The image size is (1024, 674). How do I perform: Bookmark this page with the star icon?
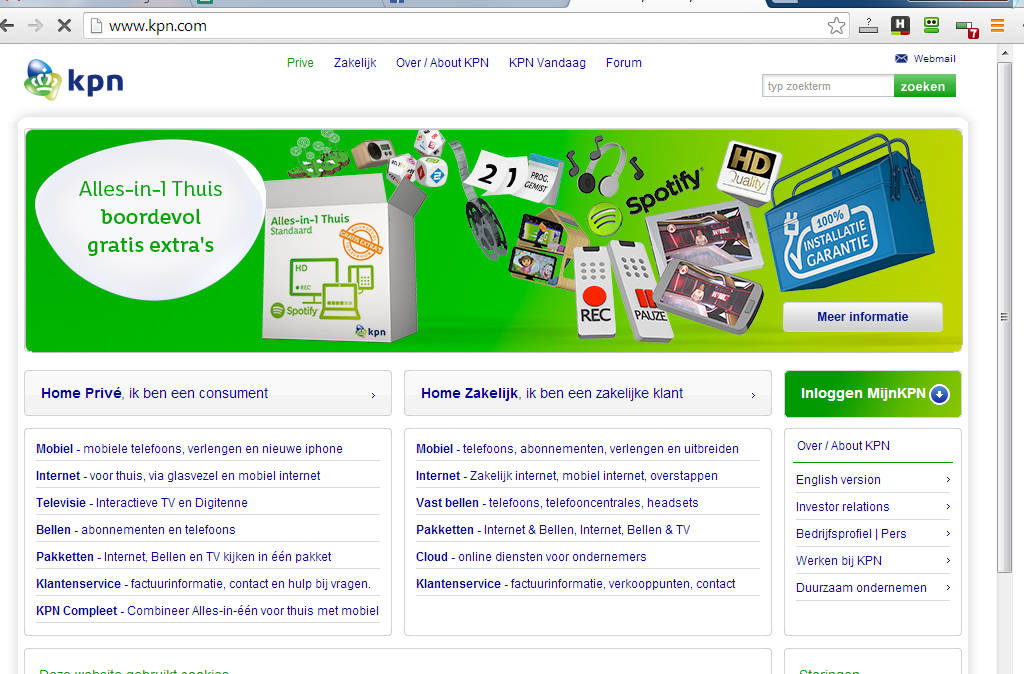click(x=836, y=26)
